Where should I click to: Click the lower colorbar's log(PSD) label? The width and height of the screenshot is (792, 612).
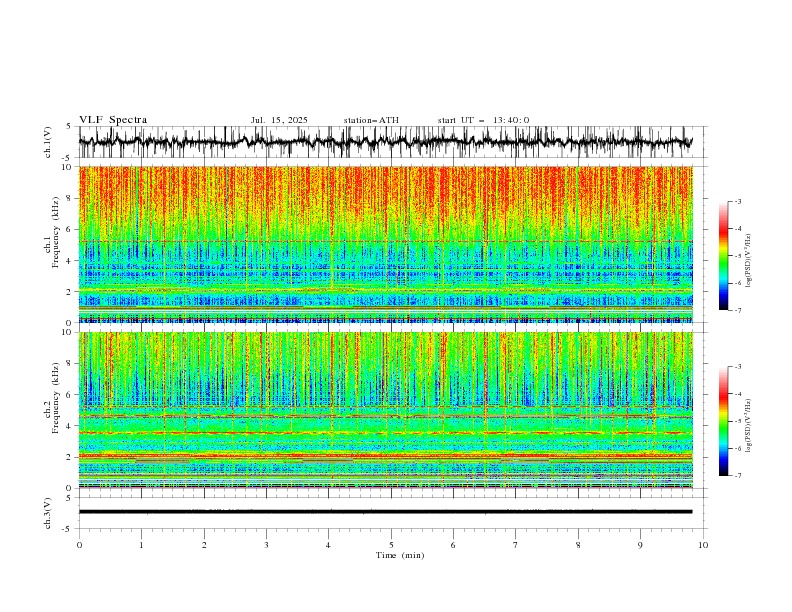pos(749,425)
